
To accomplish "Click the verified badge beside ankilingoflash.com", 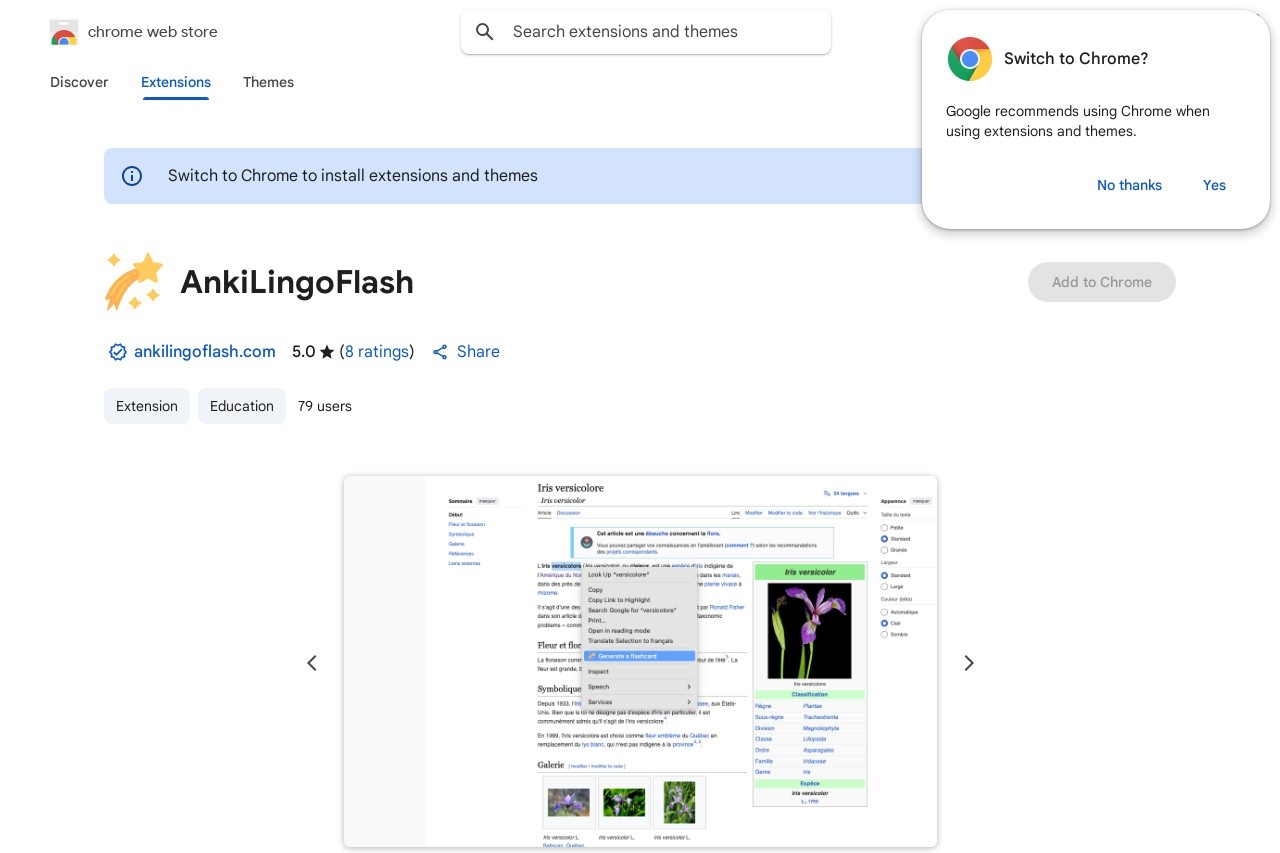I will coord(118,352).
